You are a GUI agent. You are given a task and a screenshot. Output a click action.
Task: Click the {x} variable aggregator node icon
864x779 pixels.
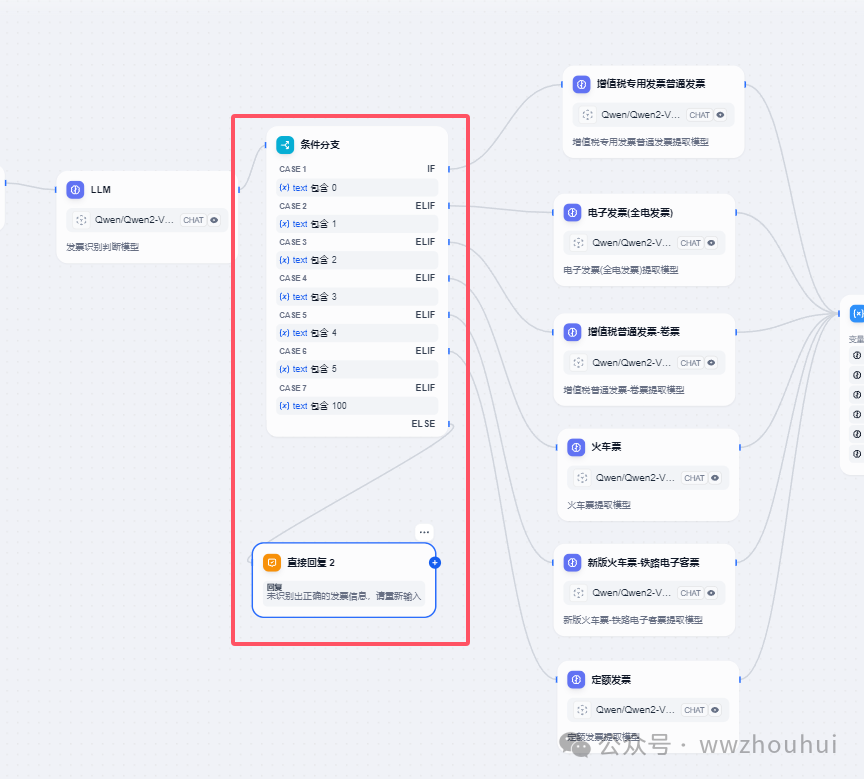pos(856,313)
